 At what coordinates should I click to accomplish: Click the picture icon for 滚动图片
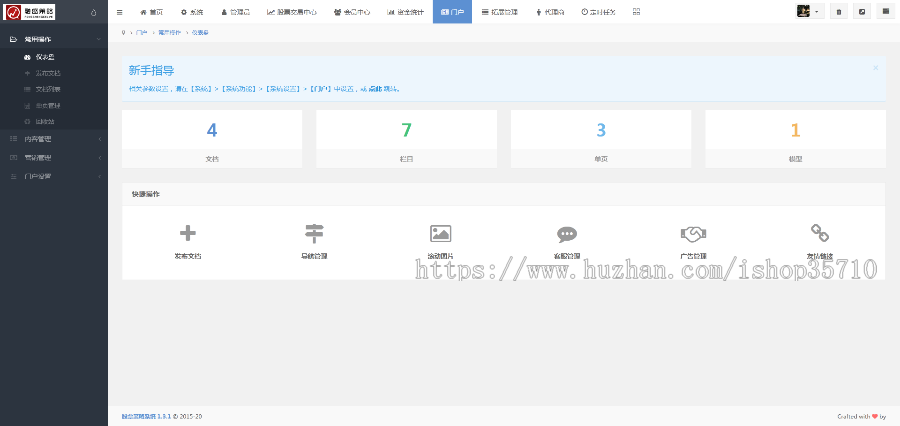(x=441, y=233)
